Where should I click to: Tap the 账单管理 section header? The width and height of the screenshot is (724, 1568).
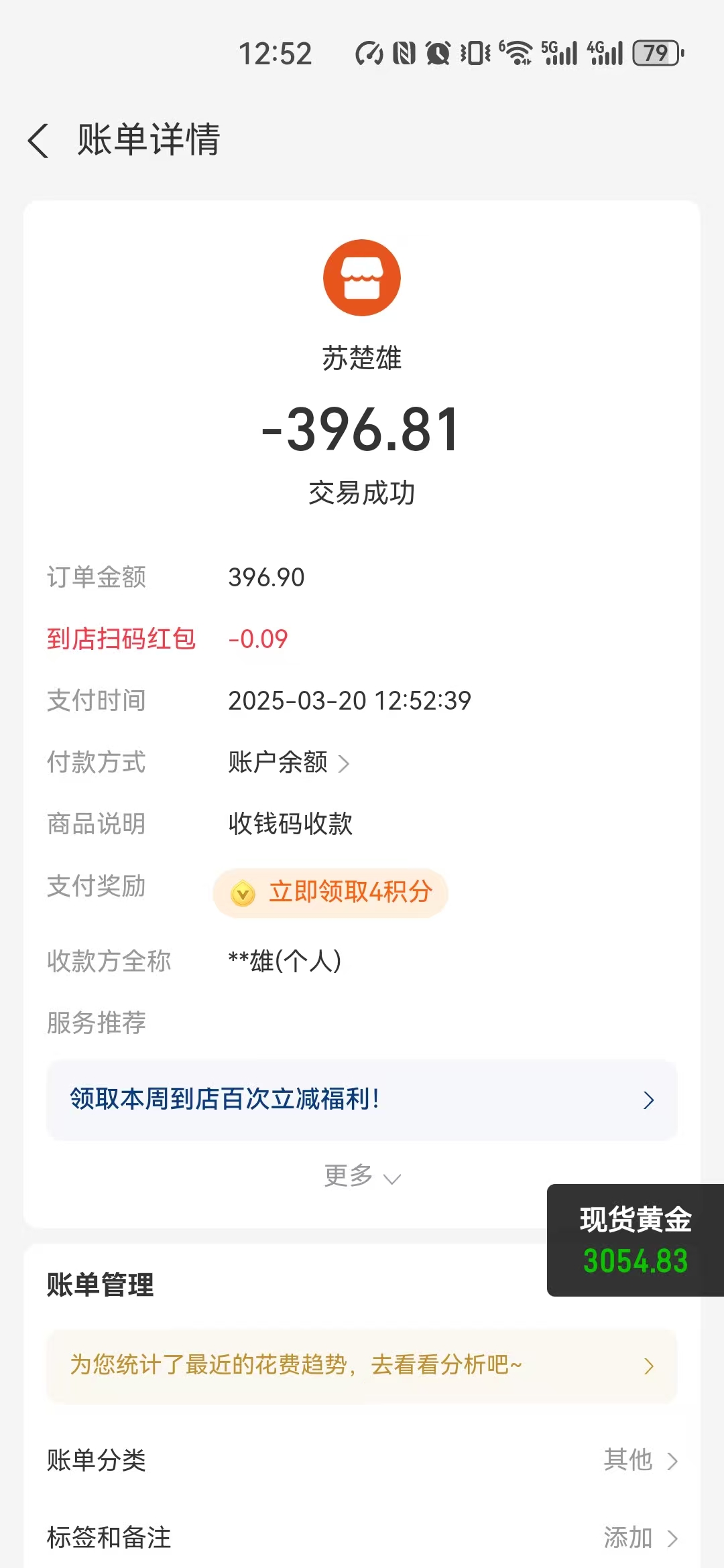pyautogui.click(x=101, y=1285)
